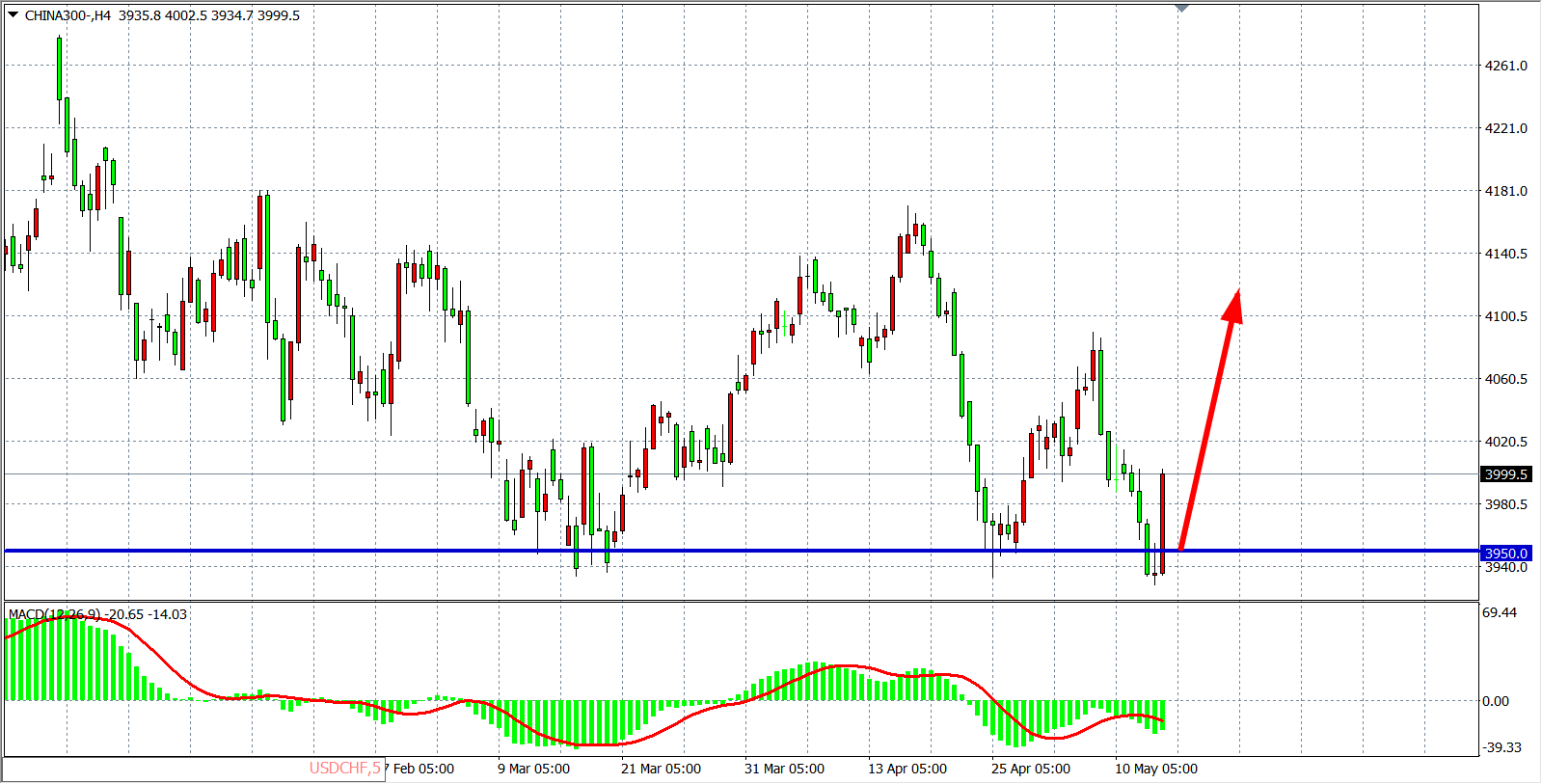This screenshot has width=1542, height=784.
Task: Click the dropdown triangle beside CHINA300 title
Action: [13, 14]
